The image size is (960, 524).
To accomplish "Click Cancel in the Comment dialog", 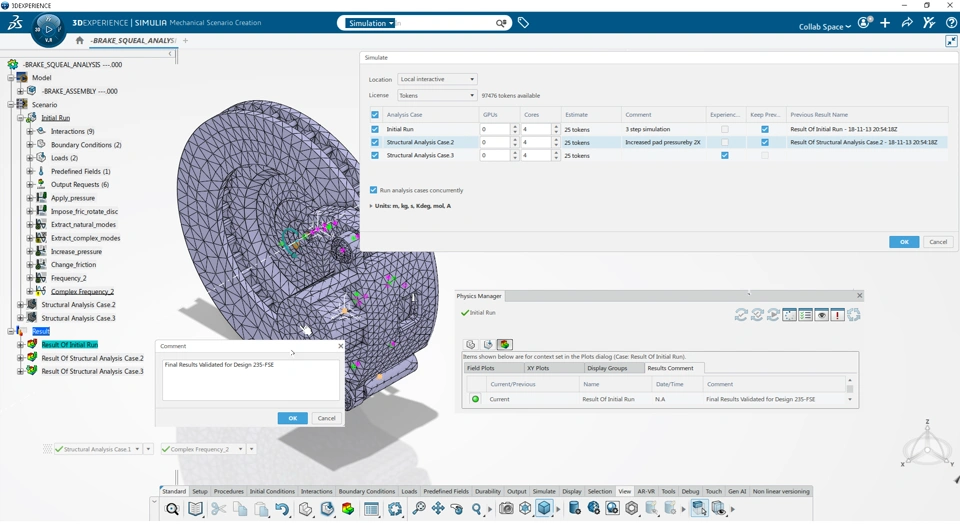I will tap(326, 418).
